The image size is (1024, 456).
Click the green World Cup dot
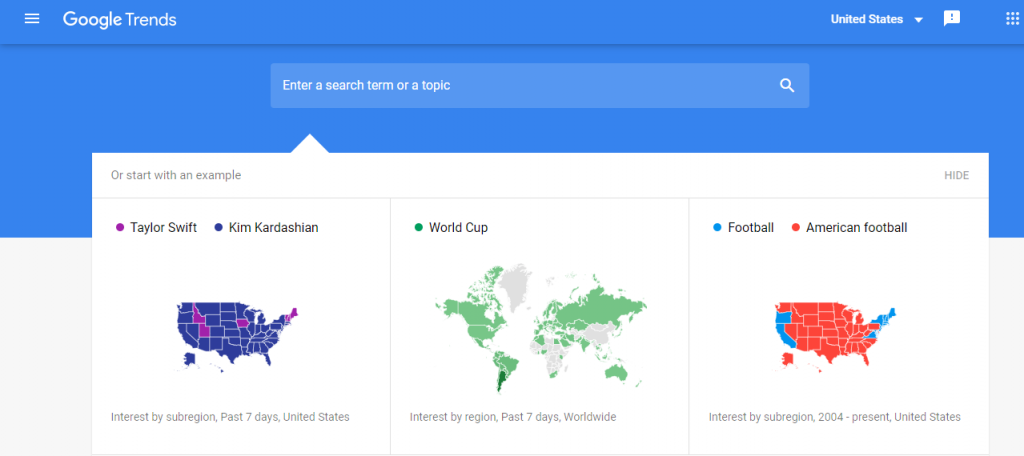(419, 228)
